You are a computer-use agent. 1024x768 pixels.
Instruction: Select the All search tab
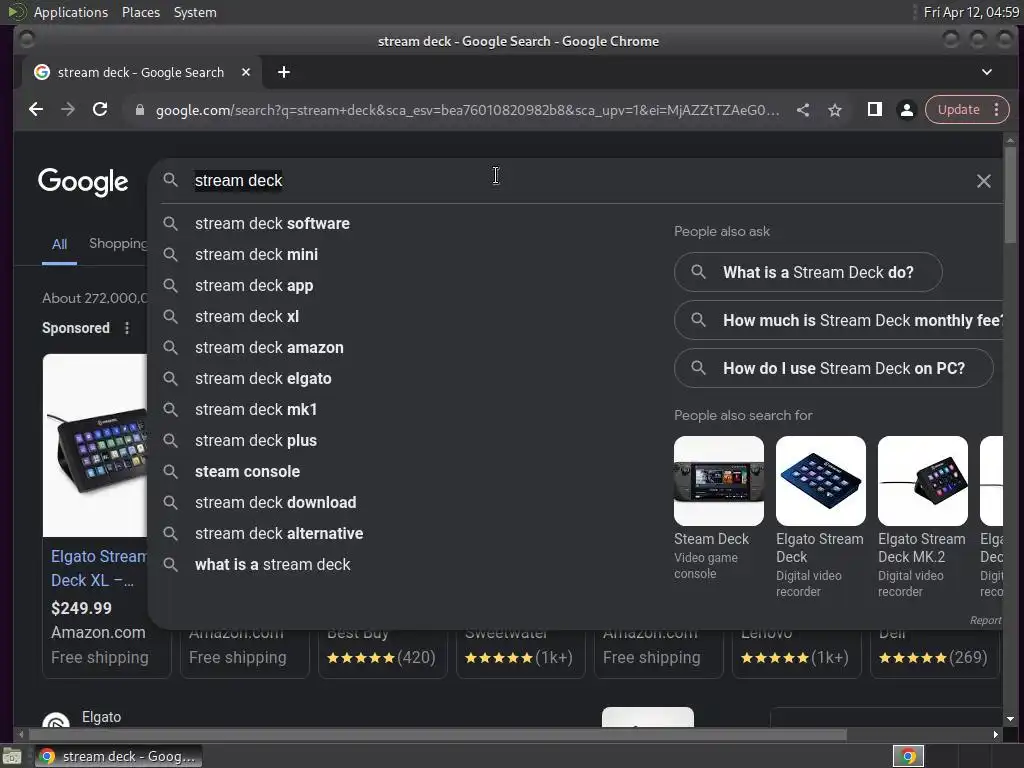pos(59,244)
